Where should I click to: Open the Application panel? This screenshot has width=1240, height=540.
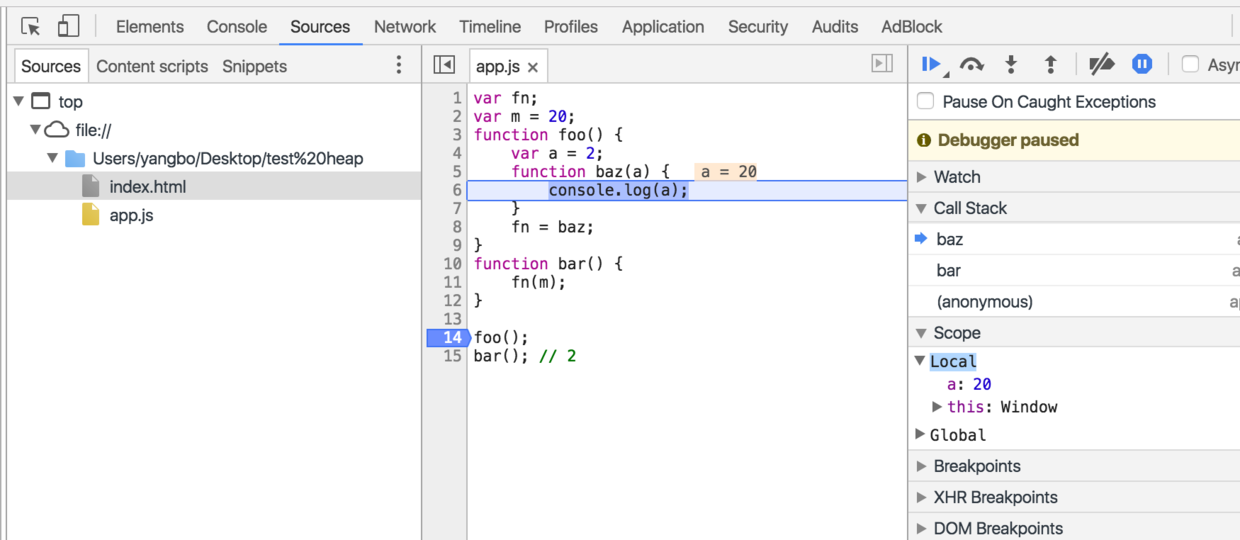click(x=663, y=27)
